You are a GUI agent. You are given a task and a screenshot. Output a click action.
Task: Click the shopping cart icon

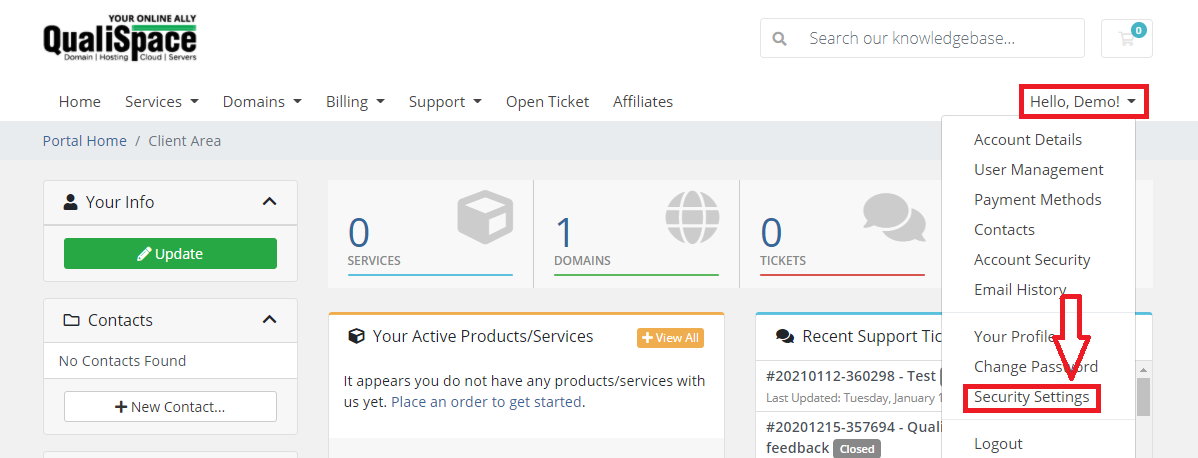coord(1126,39)
